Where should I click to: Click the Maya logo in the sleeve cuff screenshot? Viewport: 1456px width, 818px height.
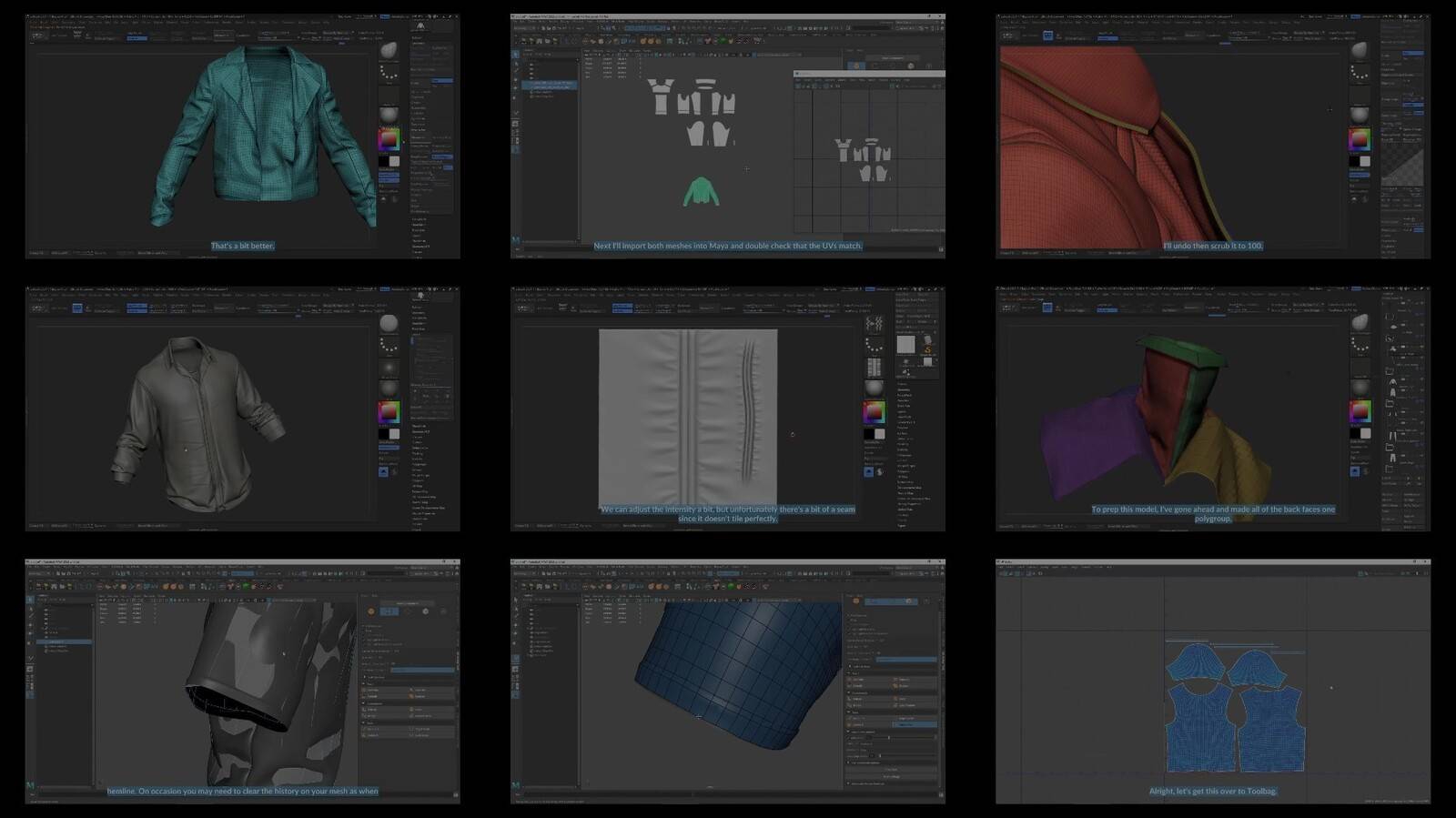coord(32,785)
